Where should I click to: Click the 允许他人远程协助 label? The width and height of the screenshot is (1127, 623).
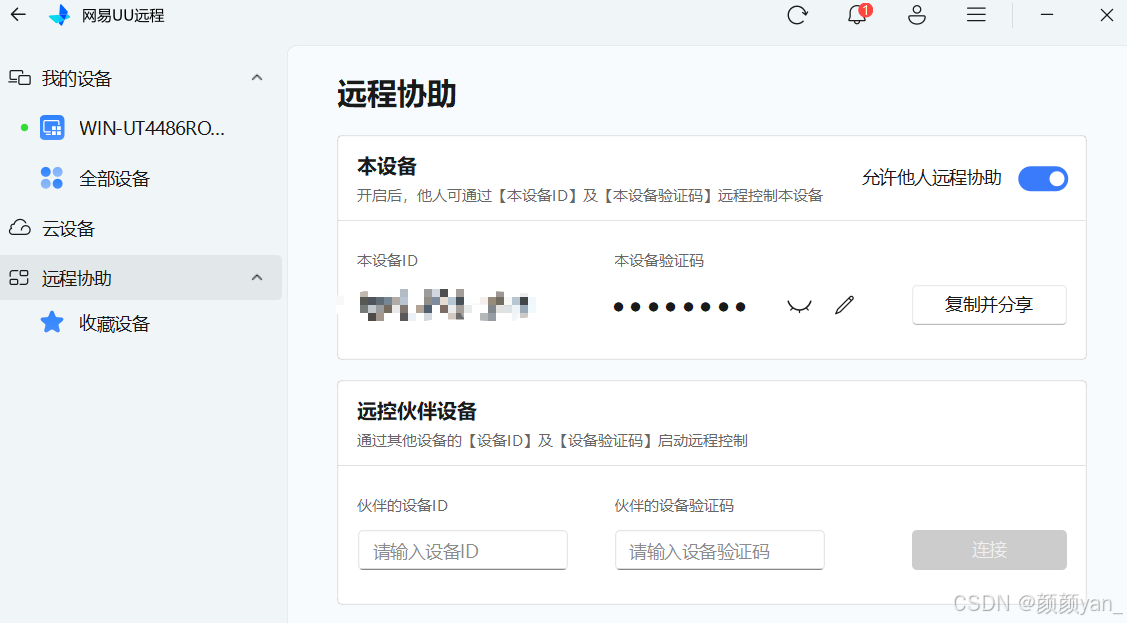(932, 178)
